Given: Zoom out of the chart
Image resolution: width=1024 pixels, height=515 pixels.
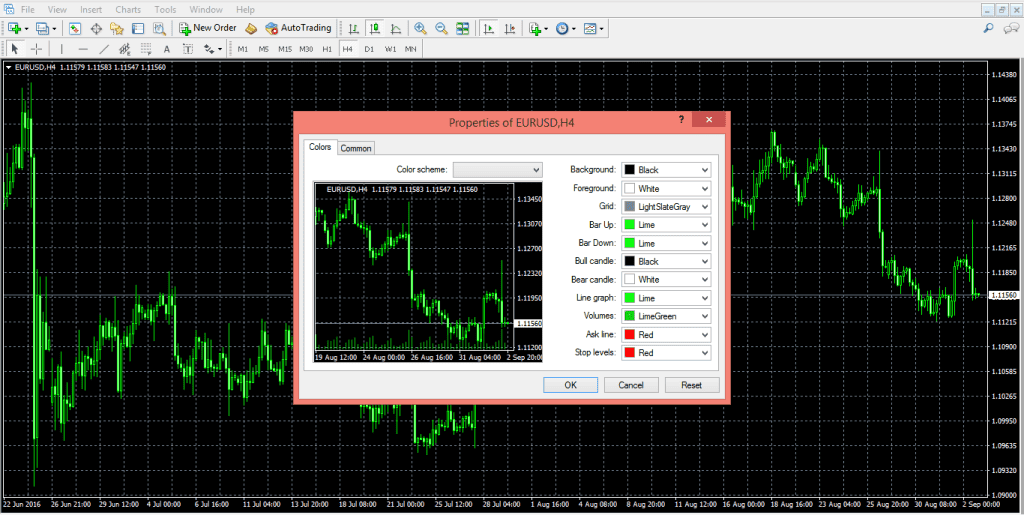Looking at the screenshot, I should point(441,28).
